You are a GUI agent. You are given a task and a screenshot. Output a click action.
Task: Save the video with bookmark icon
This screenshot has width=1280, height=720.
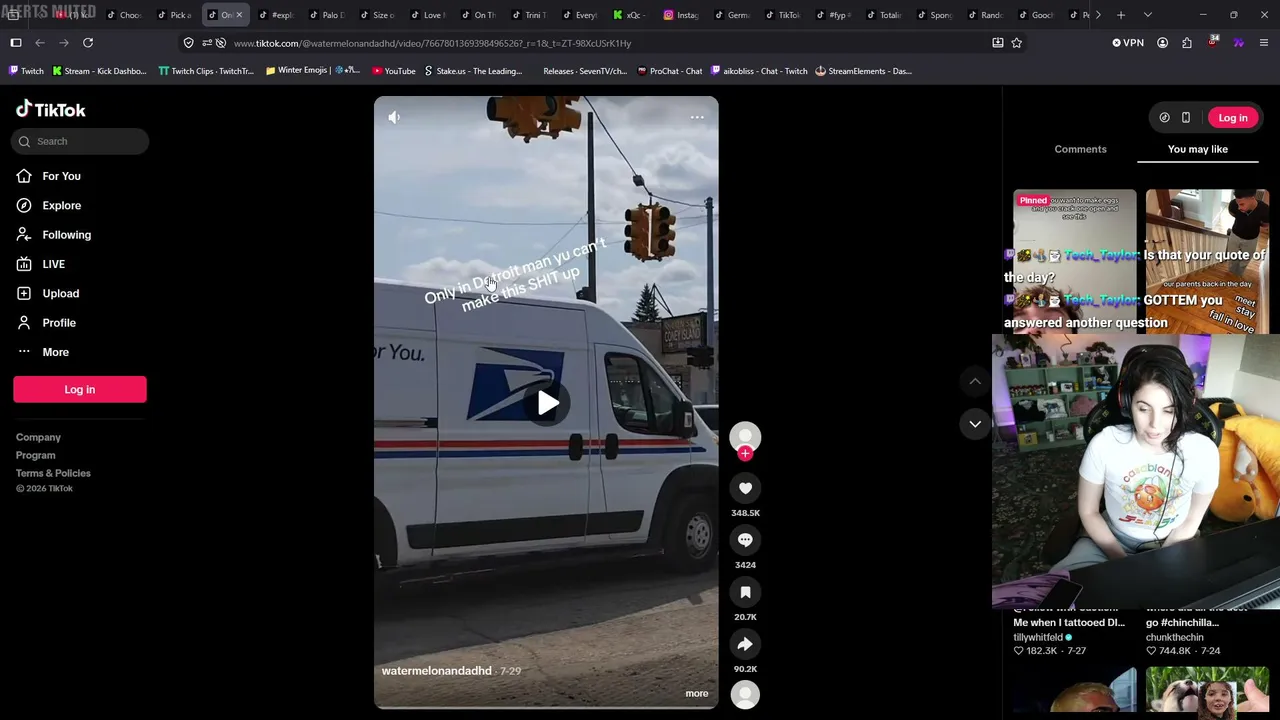tap(745, 592)
